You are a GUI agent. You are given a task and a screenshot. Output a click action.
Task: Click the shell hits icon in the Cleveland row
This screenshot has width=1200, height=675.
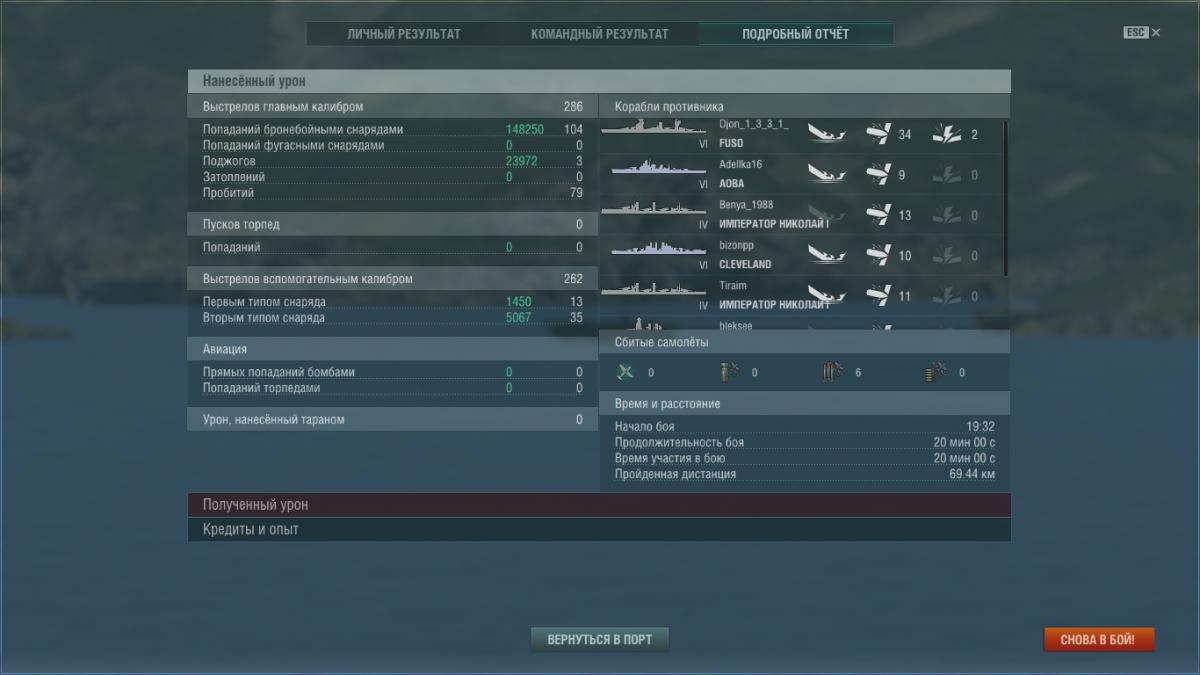click(x=878, y=256)
